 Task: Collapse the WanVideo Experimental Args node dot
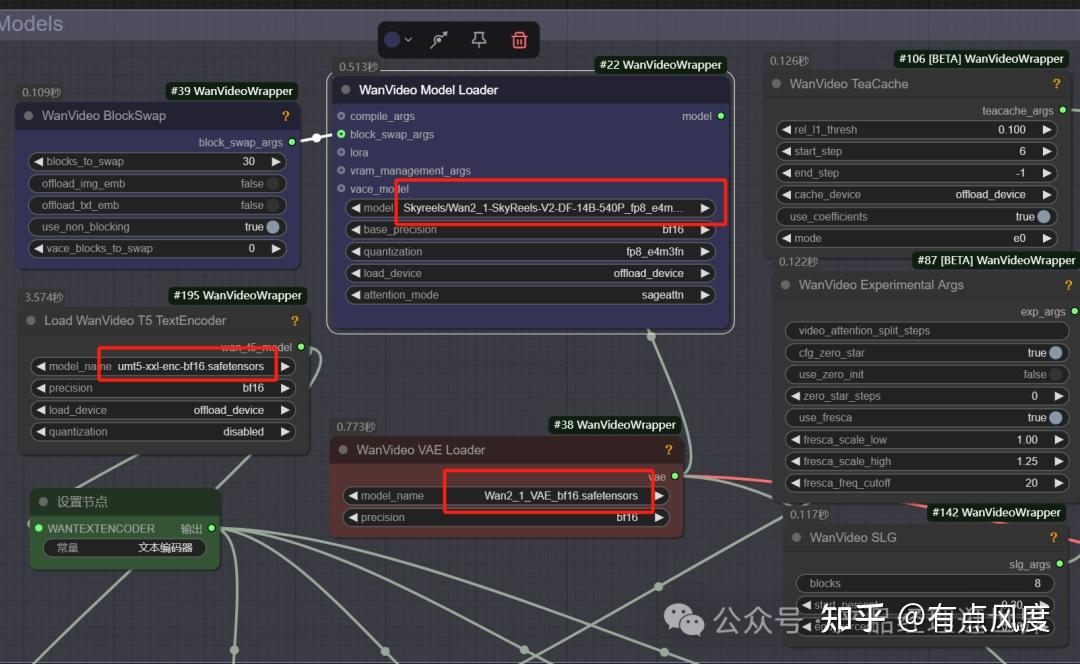(x=785, y=284)
